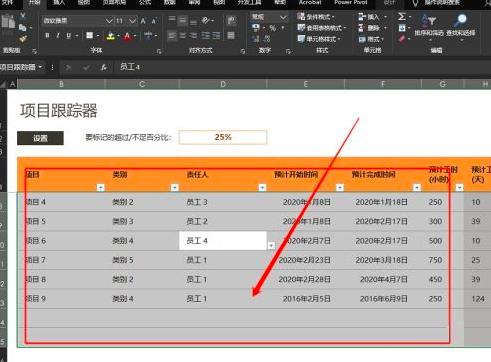491x362 pixels.
Task: Click the accounting number format icon
Action: 256,27
